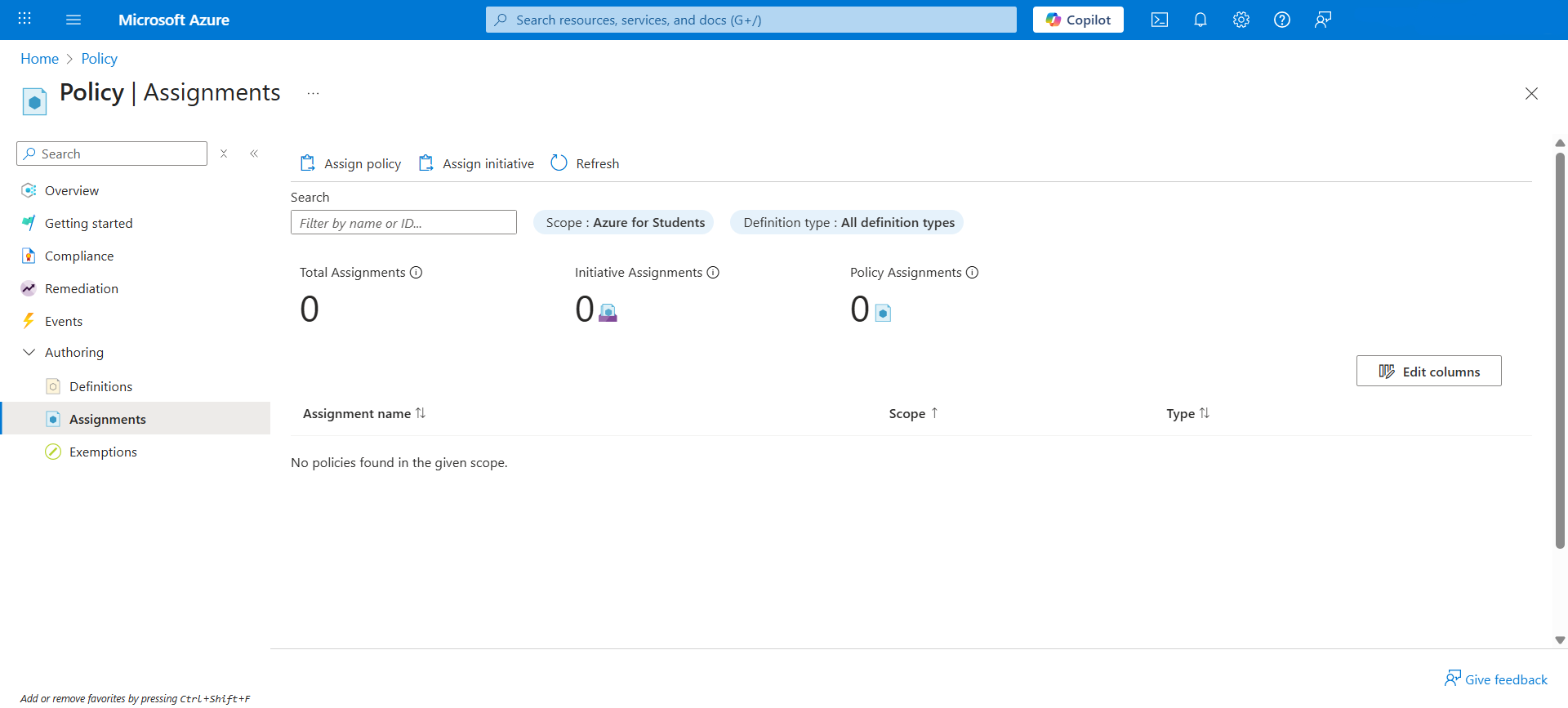Select Assignments under Authoring
The width and height of the screenshot is (1568, 708).
pos(136,419)
